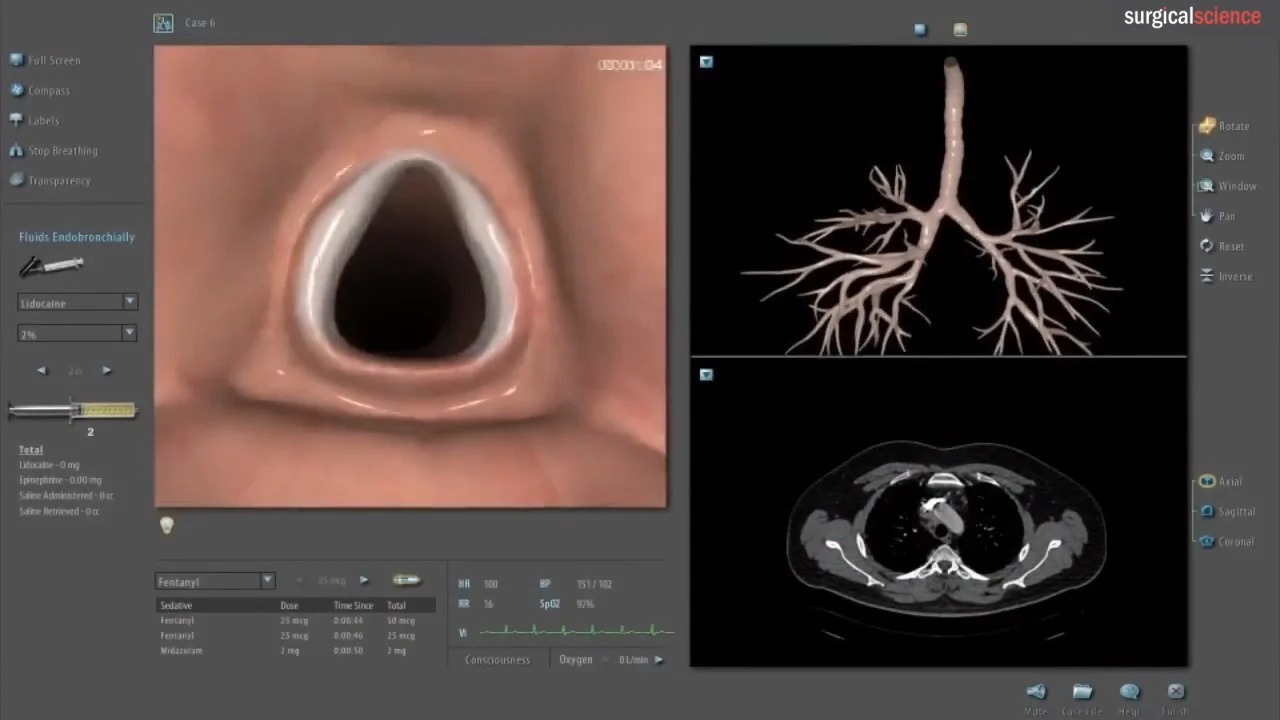This screenshot has width=1280, height=720.
Task: Click the Inverse view icon
Action: 1207,276
